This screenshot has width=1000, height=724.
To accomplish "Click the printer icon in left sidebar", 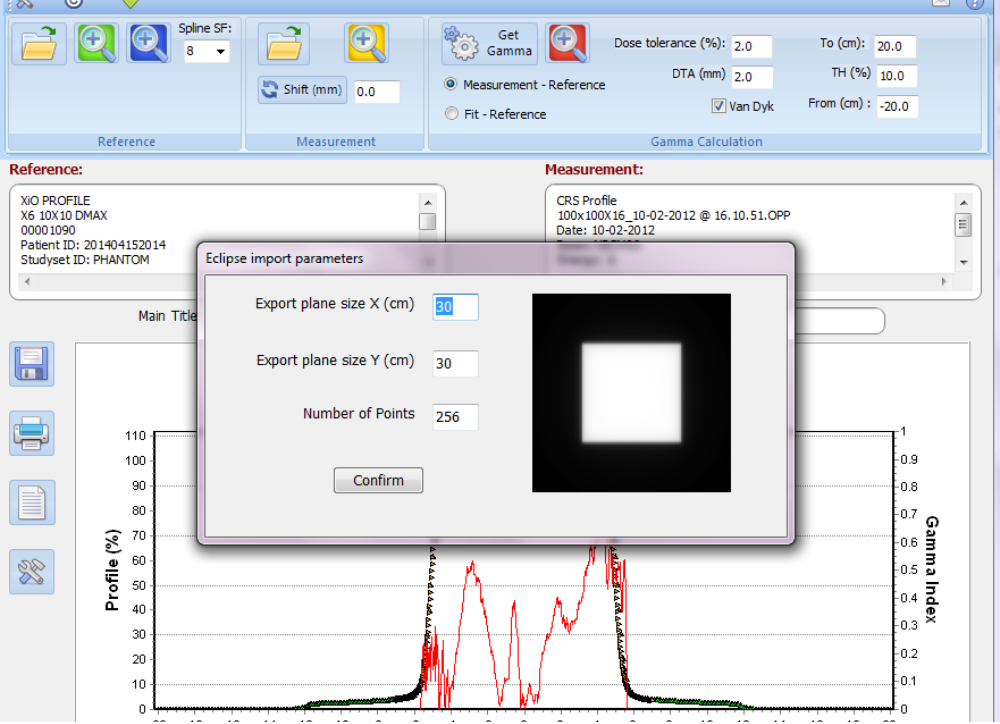I will tap(32, 433).
